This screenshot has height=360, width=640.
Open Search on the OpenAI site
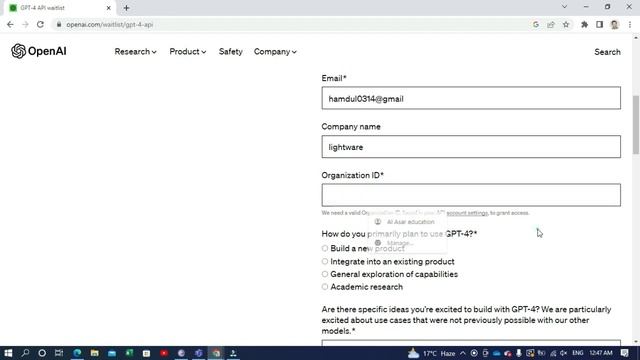[607, 52]
